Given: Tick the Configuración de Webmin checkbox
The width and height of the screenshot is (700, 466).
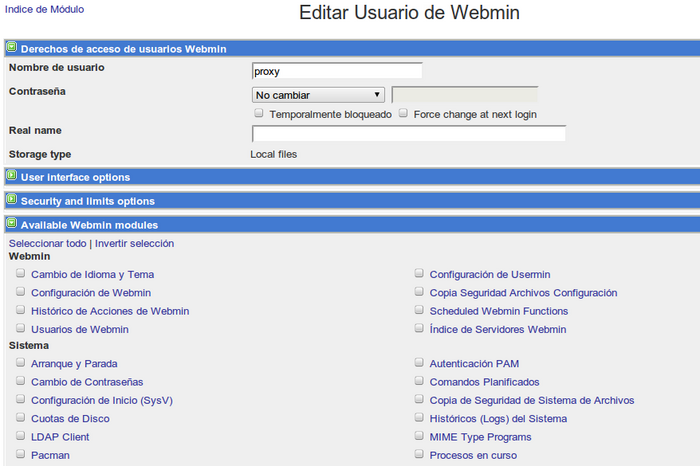Looking at the screenshot, I should [20, 291].
